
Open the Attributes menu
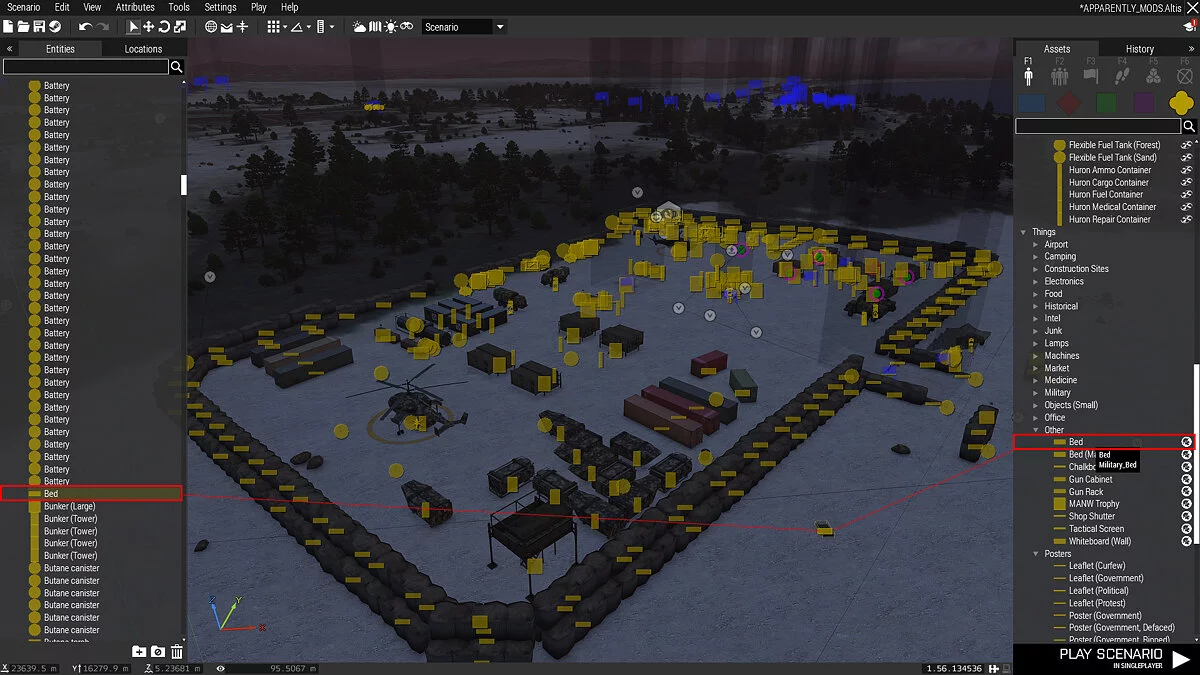tap(135, 7)
